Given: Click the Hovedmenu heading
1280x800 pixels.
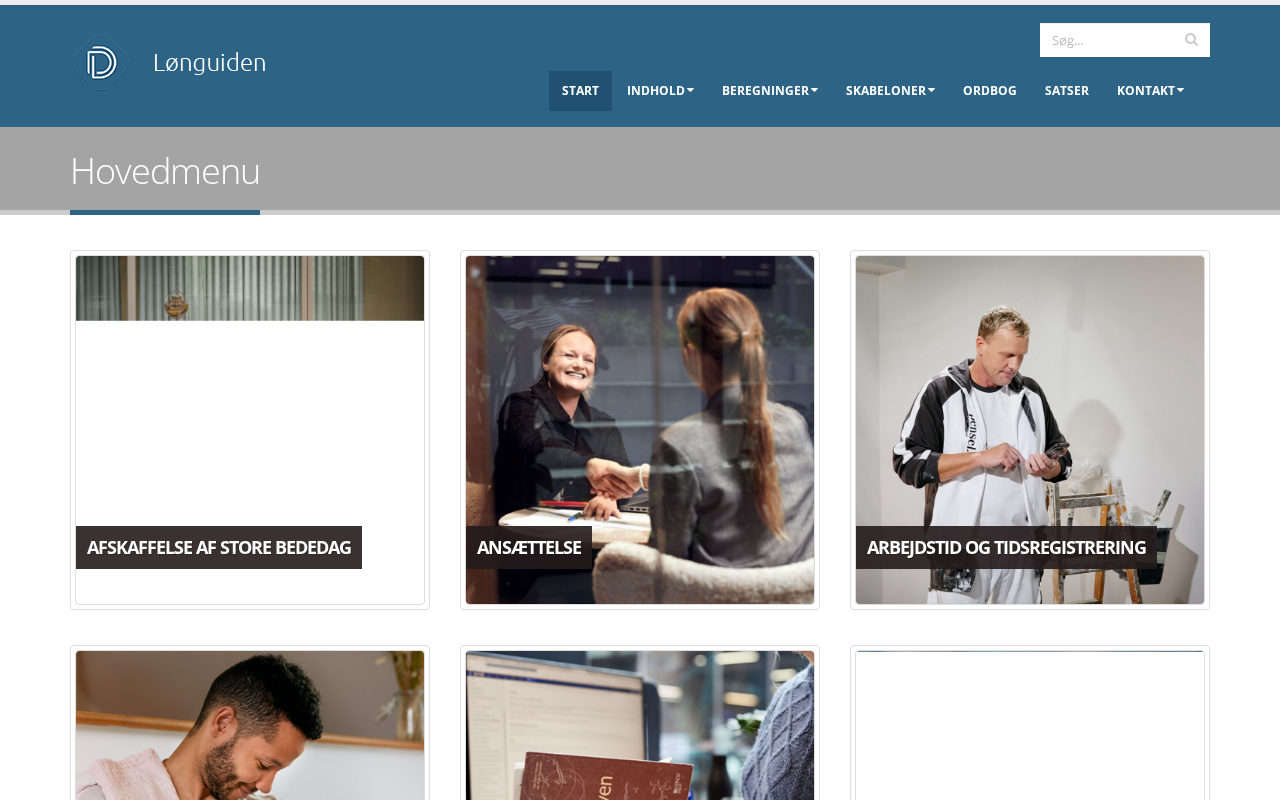Looking at the screenshot, I should [x=165, y=171].
